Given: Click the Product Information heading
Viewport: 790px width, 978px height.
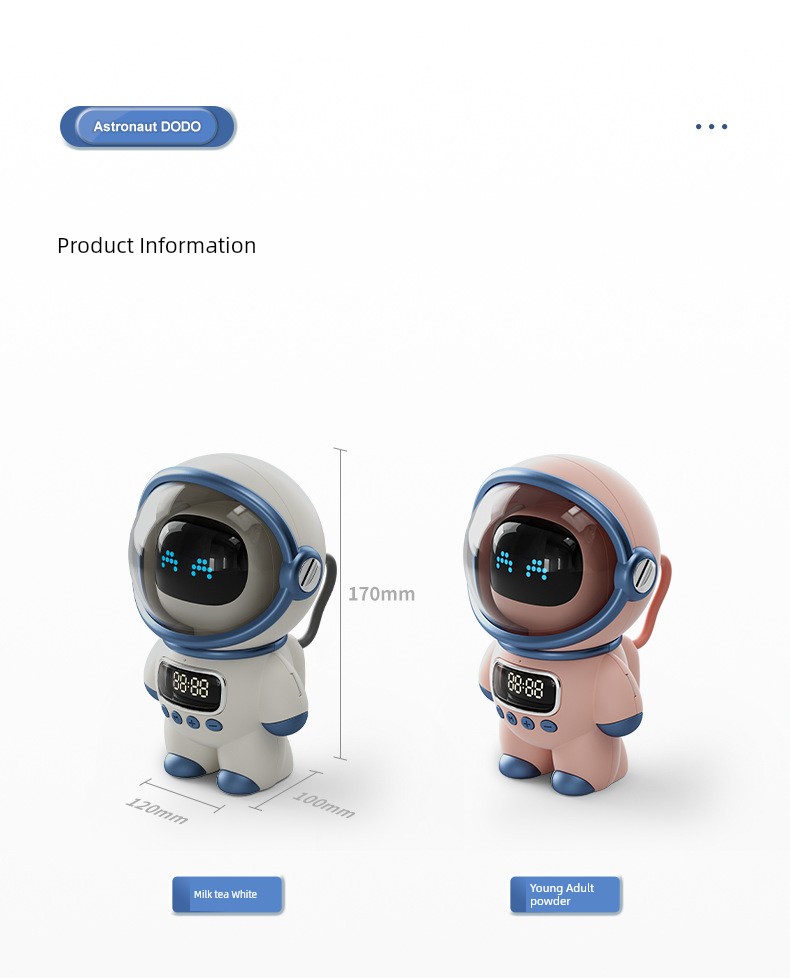Looking at the screenshot, I should click(x=157, y=246).
